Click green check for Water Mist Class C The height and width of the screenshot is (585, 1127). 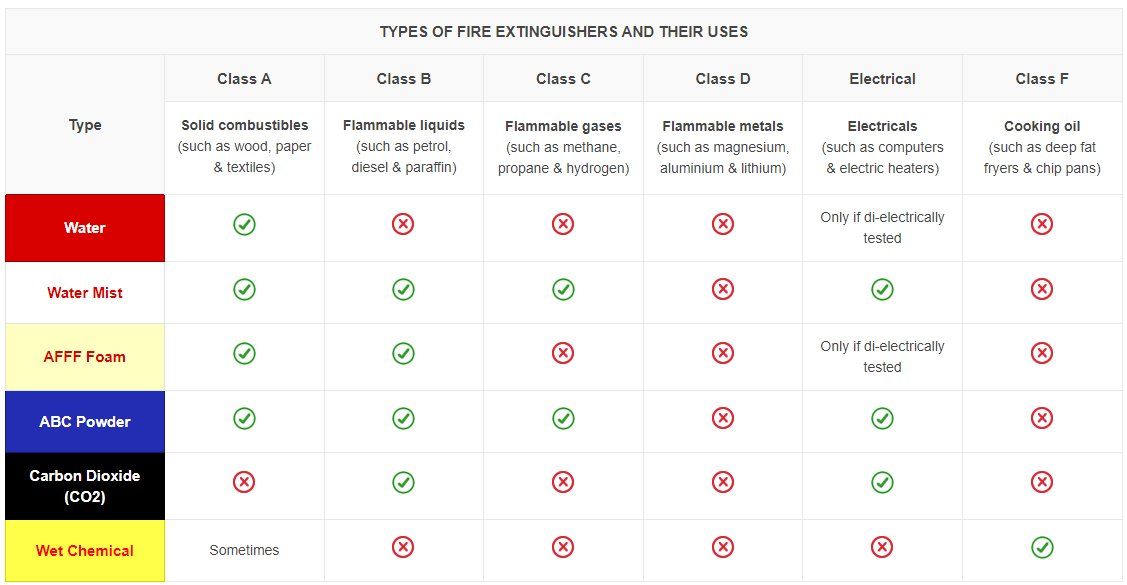(563, 290)
